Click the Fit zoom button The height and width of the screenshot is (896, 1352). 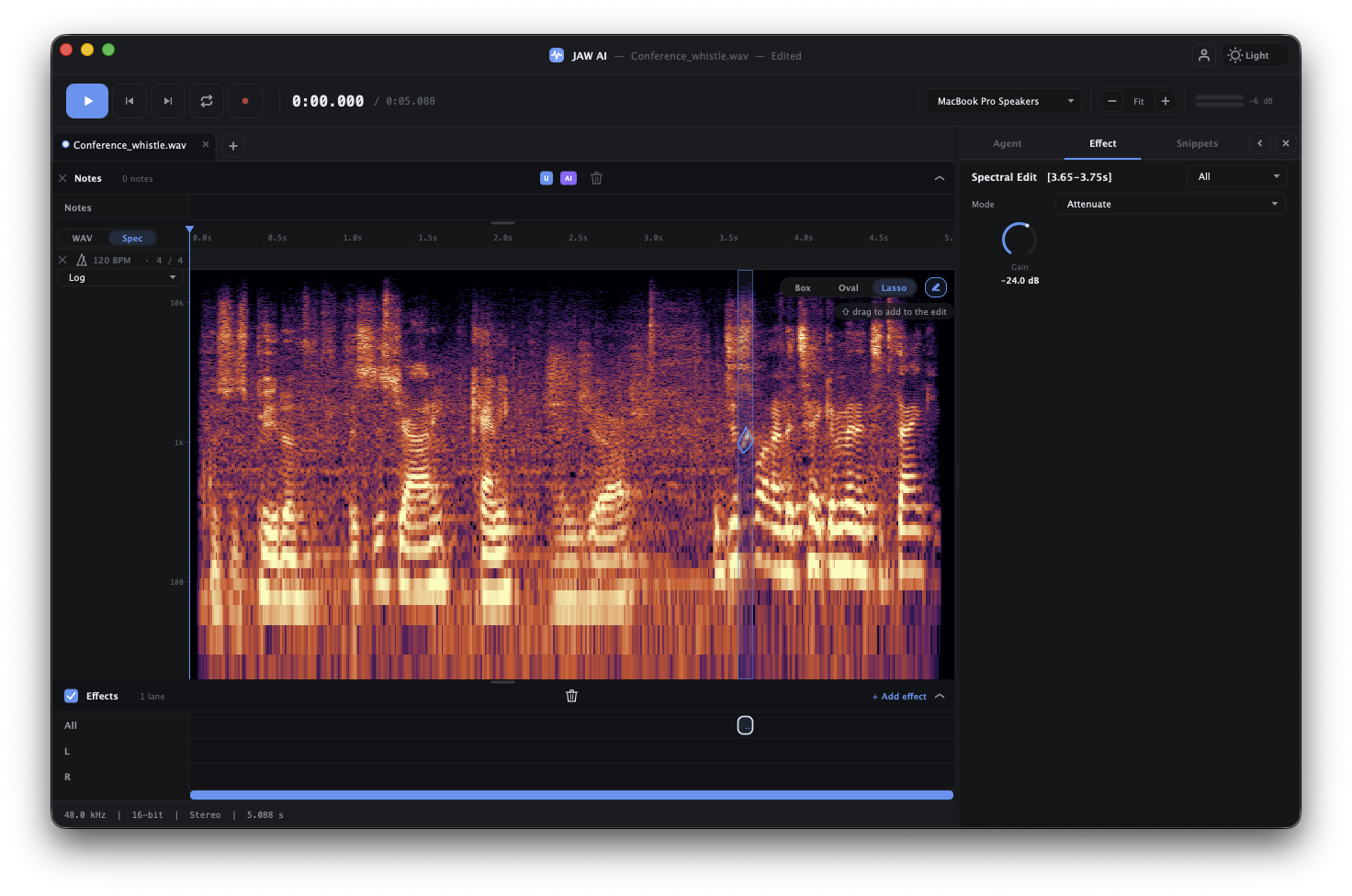[x=1139, y=101]
